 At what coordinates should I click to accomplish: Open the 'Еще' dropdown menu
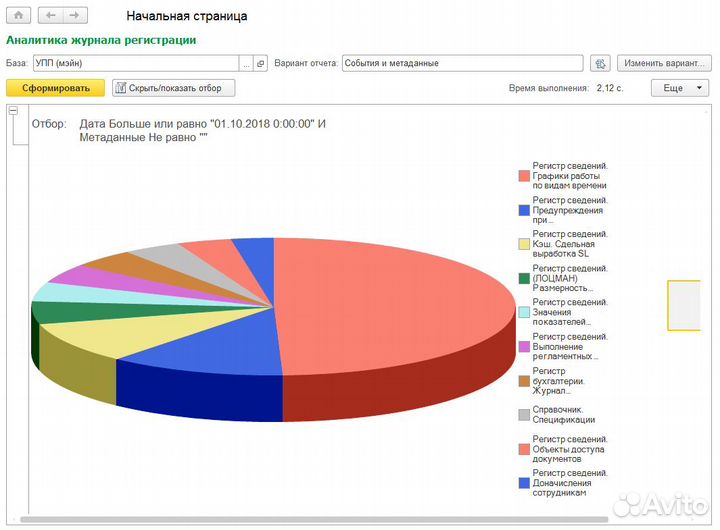click(x=680, y=88)
